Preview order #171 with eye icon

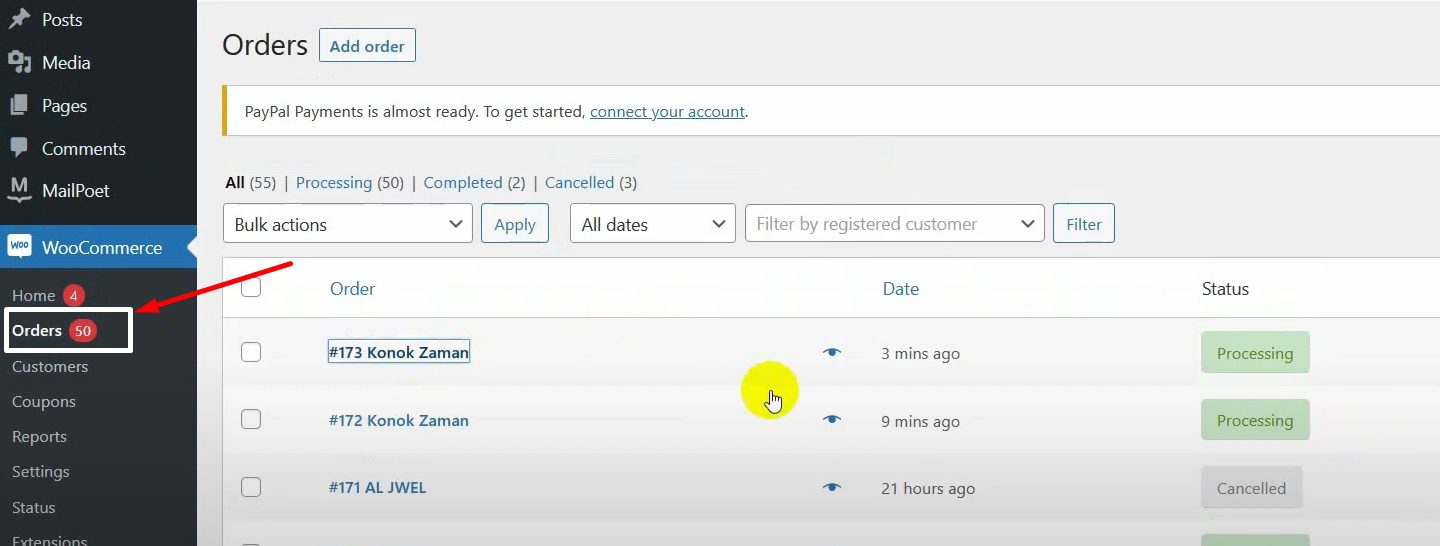coord(832,487)
